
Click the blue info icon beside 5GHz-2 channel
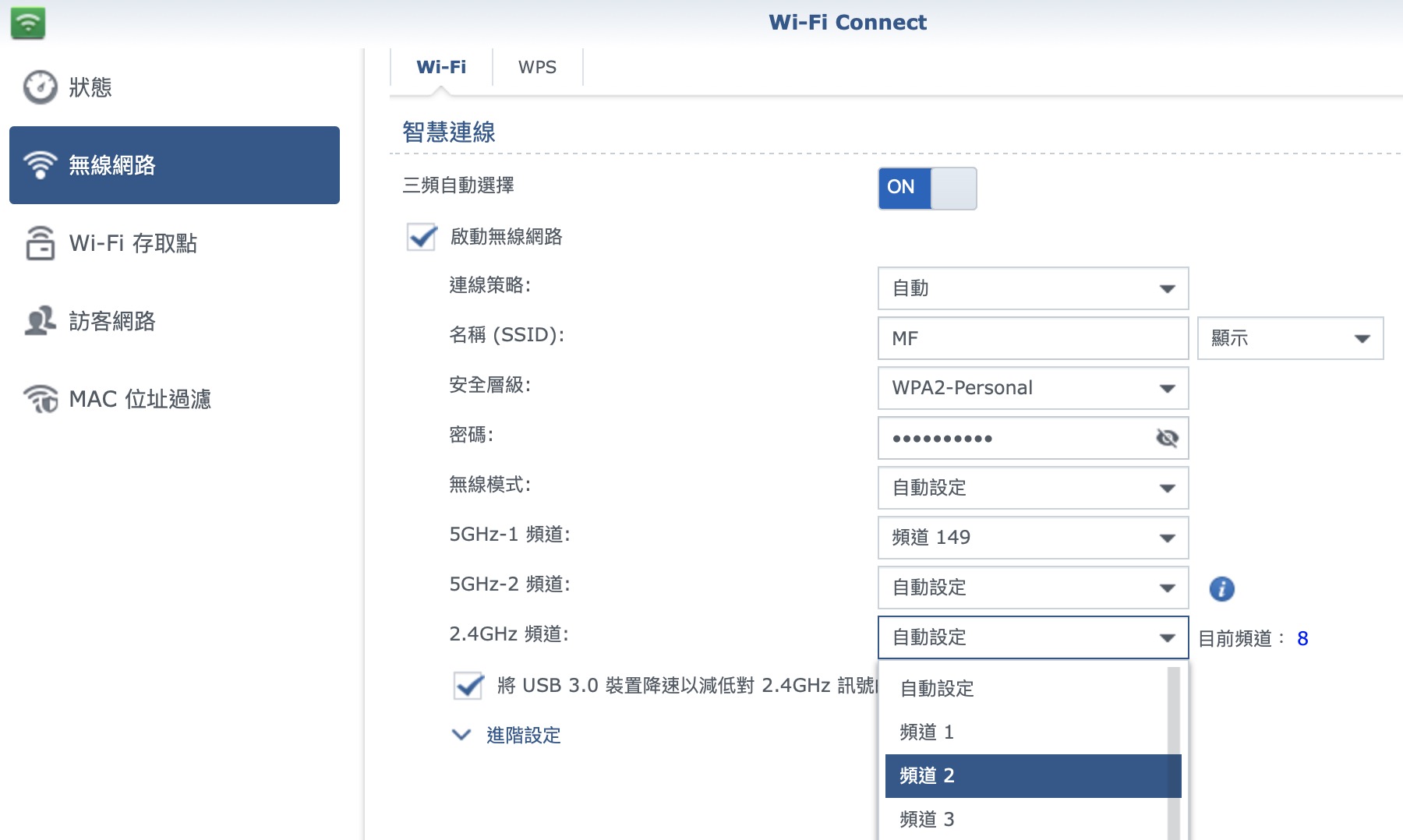coord(1221,588)
